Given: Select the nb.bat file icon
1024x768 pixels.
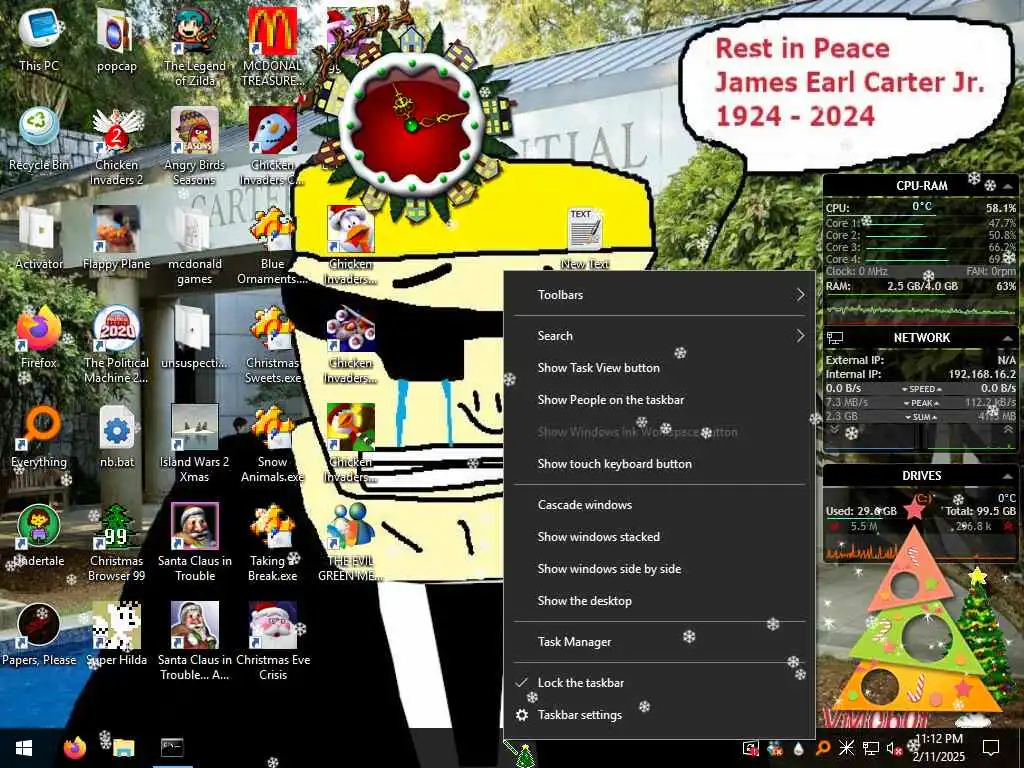Looking at the screenshot, I should pyautogui.click(x=116, y=436).
